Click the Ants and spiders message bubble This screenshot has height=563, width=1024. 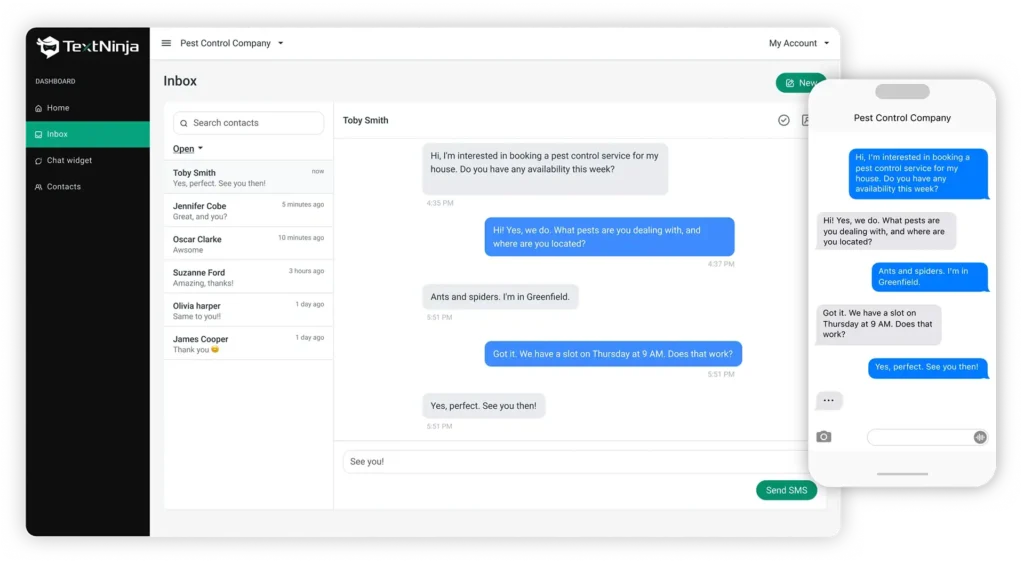click(500, 297)
